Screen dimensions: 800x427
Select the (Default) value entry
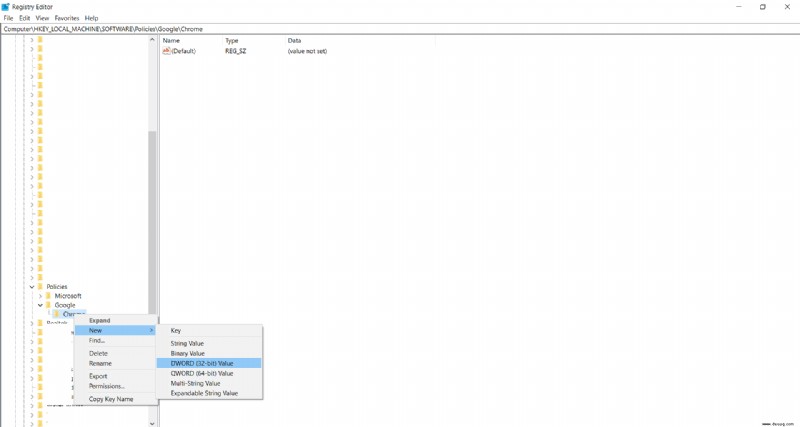[183, 51]
